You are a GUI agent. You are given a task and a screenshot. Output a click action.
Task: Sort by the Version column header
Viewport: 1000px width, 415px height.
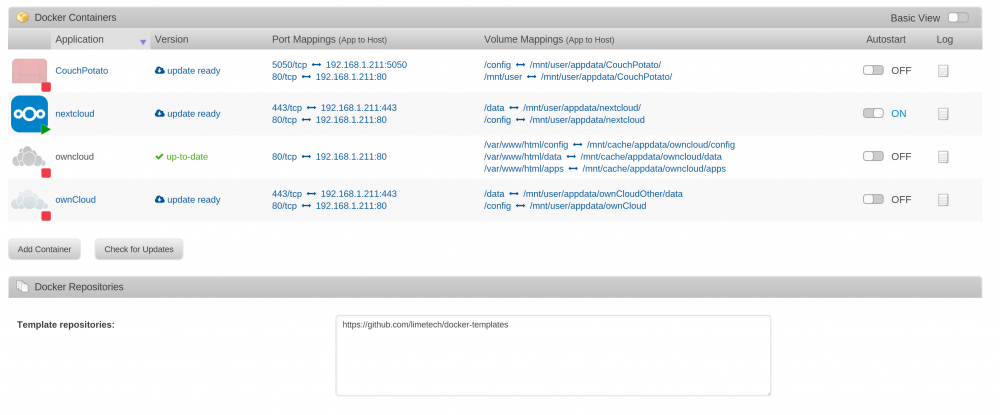pos(172,40)
